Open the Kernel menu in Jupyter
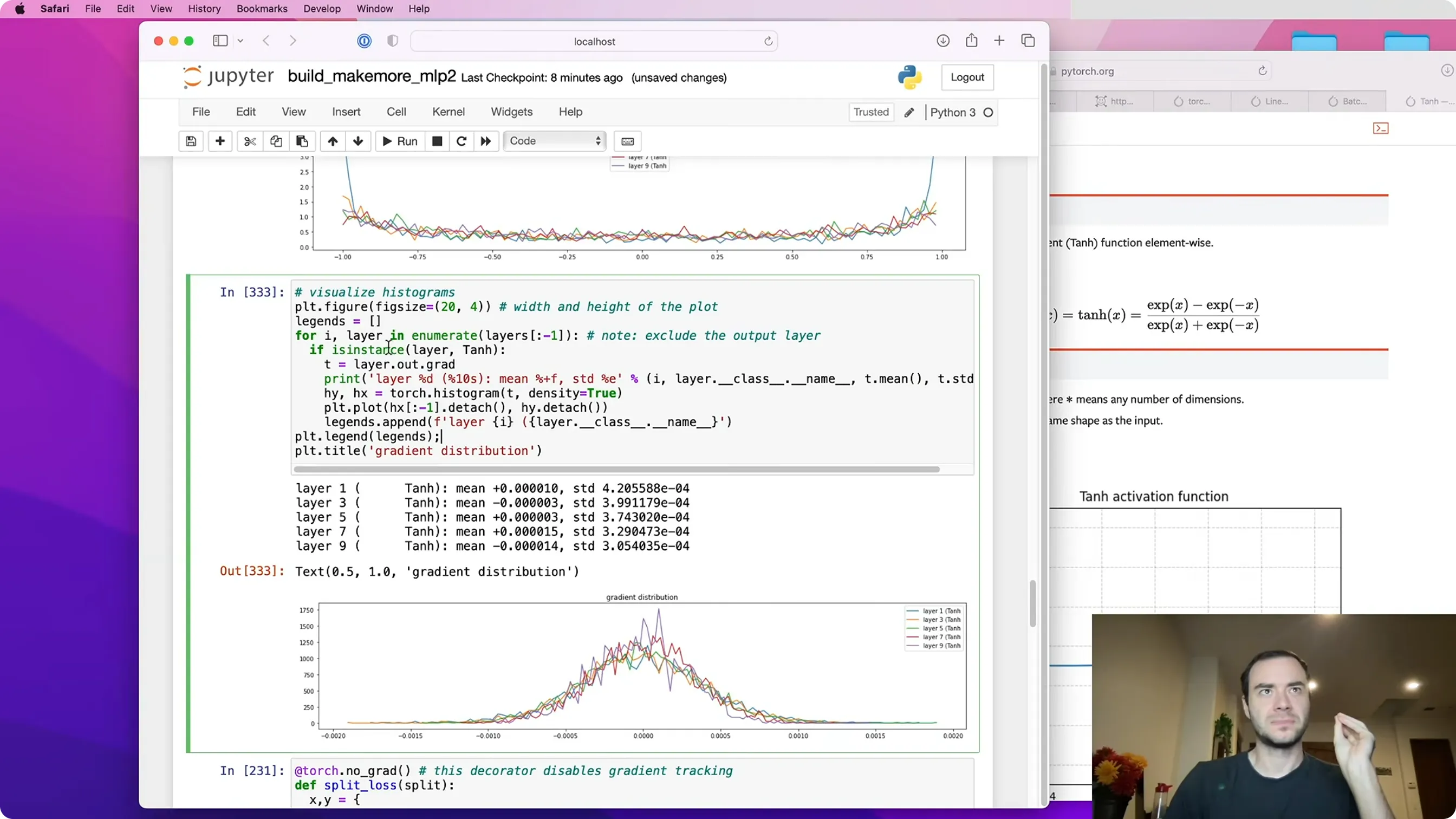The height and width of the screenshot is (819, 1456). (448, 112)
